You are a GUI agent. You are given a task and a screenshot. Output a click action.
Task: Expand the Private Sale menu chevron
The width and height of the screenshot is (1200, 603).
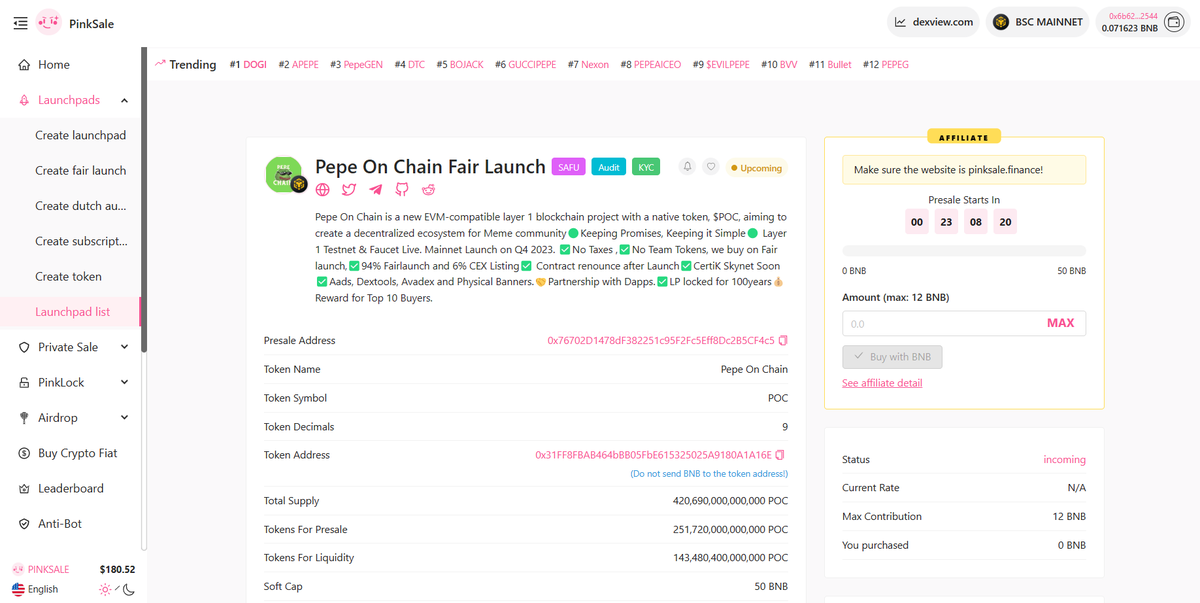(124, 347)
